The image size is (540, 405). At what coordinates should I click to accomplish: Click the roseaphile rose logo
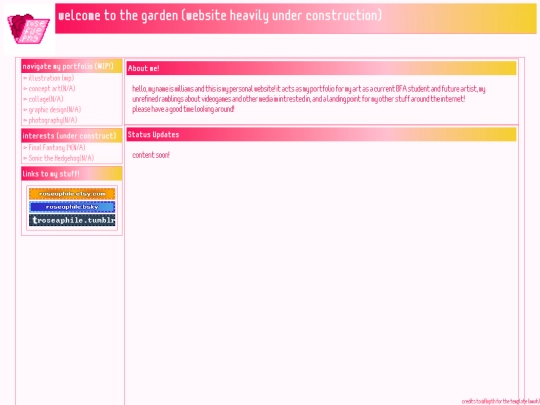(29, 29)
